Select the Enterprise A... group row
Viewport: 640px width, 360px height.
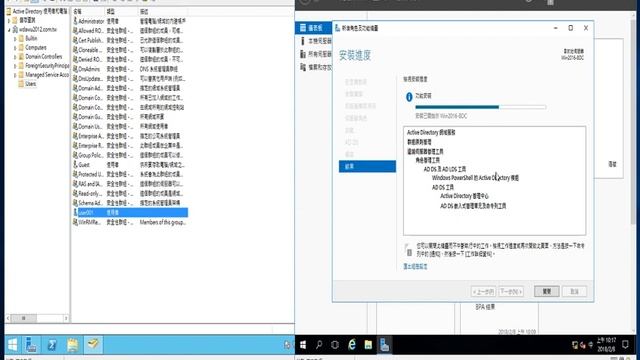[130, 136]
